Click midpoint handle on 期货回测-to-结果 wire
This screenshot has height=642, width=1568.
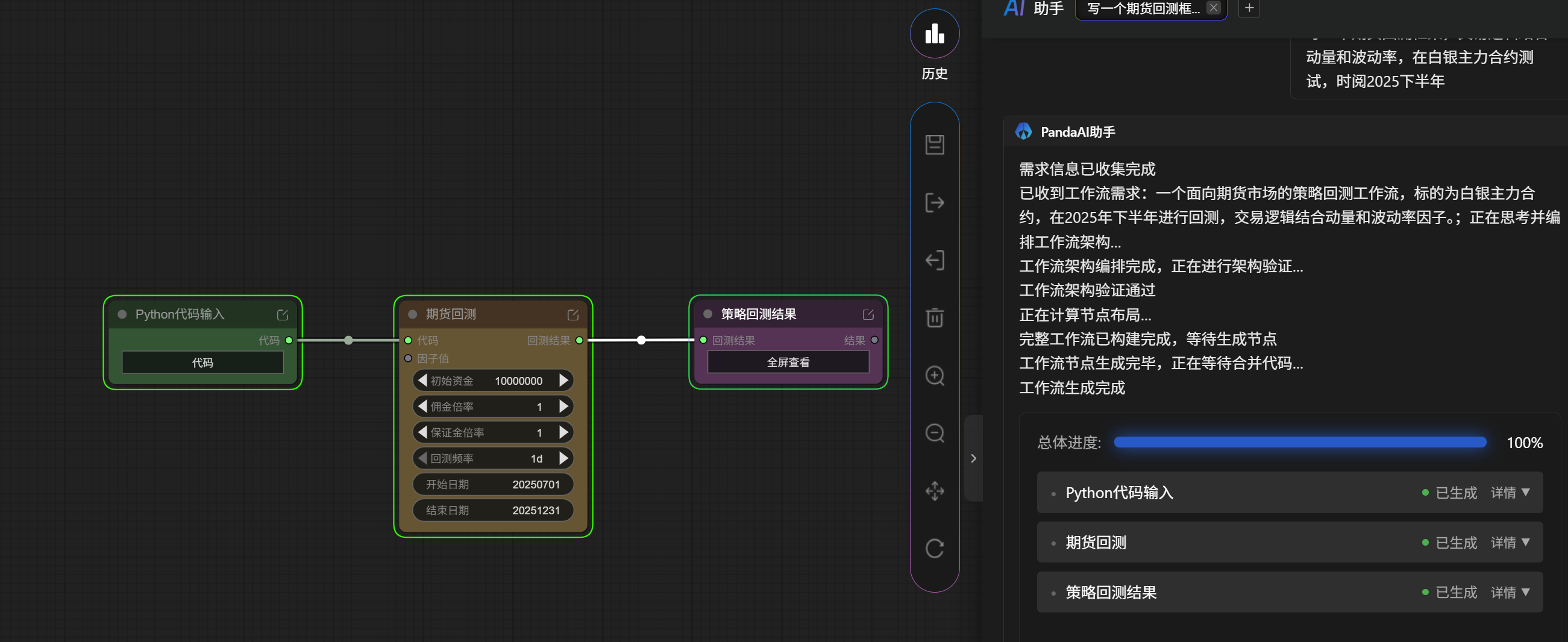pos(641,340)
